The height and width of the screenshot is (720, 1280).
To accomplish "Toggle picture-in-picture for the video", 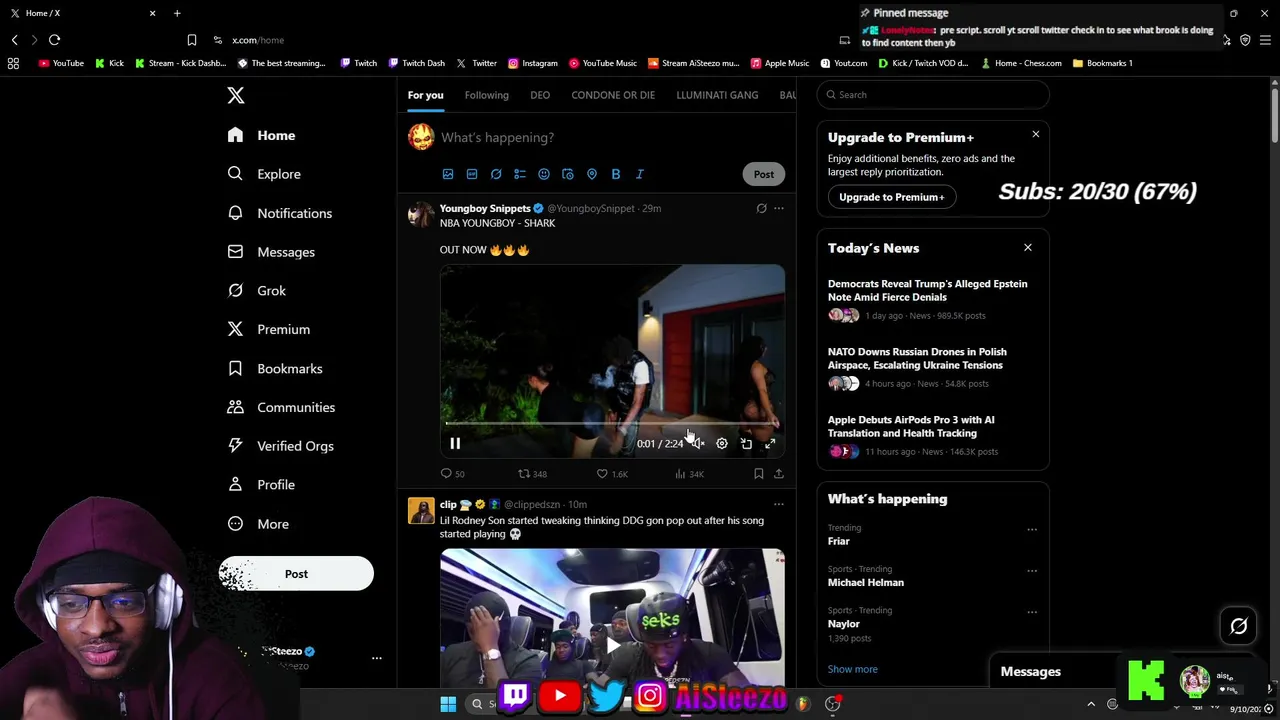I will (746, 444).
